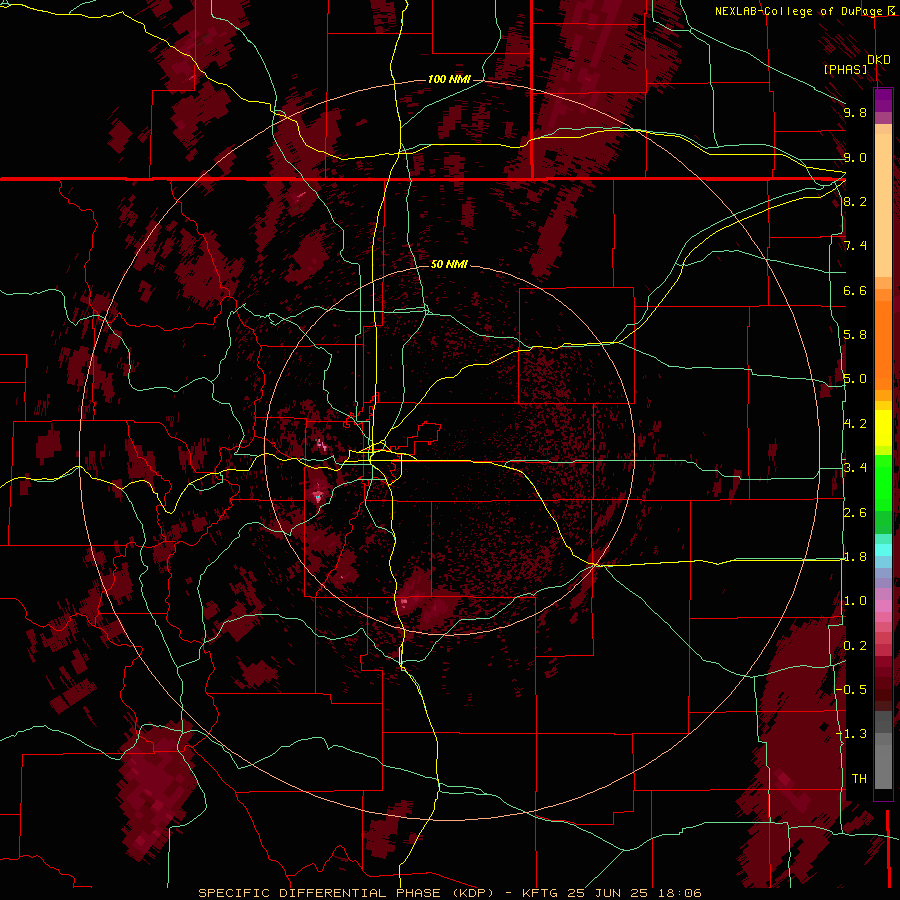Click the 3.4 scale value
Viewport: 900px width, 900px height.
855,468
